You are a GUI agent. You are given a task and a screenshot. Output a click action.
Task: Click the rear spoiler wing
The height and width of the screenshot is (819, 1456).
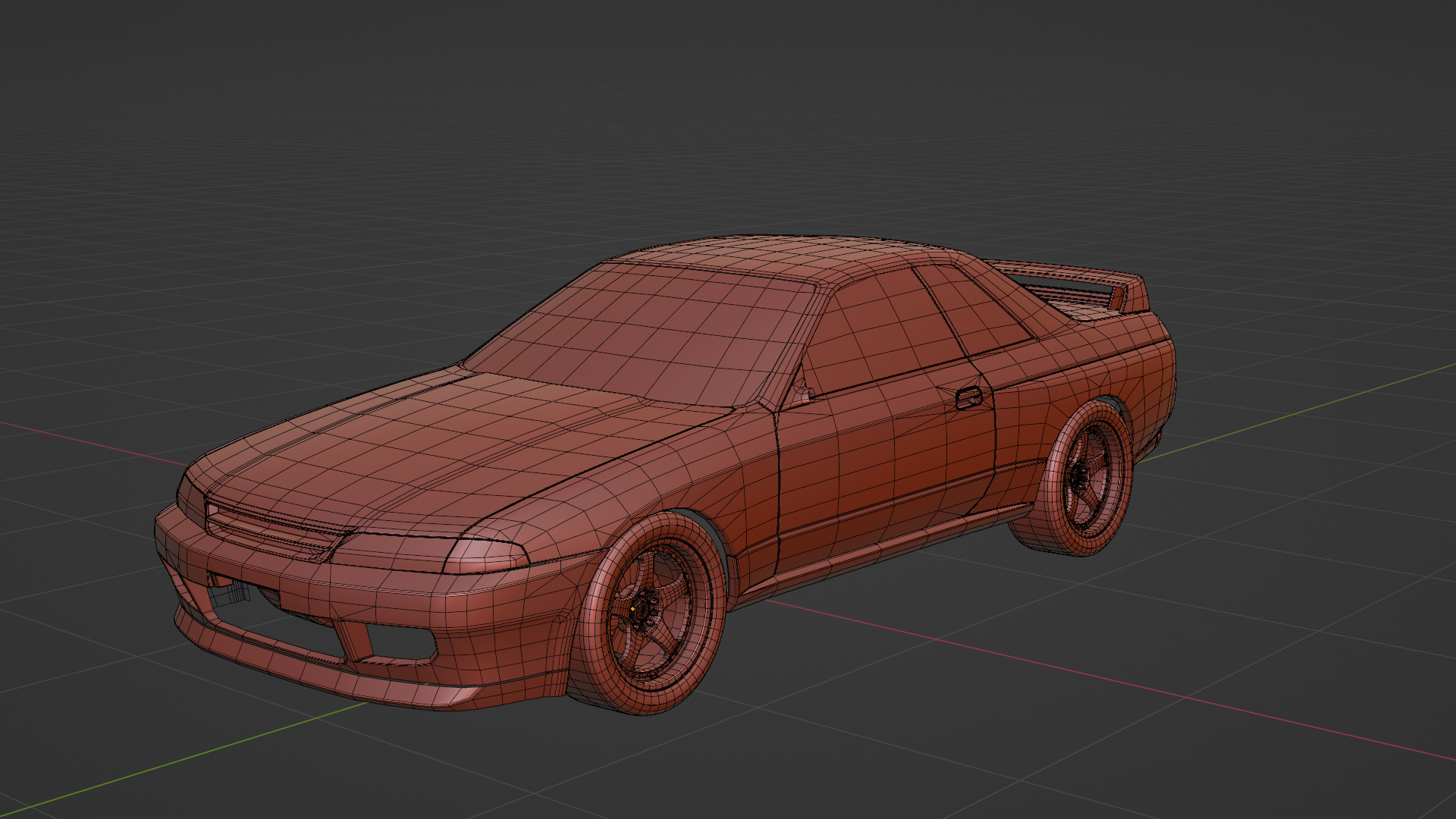pos(1062,272)
